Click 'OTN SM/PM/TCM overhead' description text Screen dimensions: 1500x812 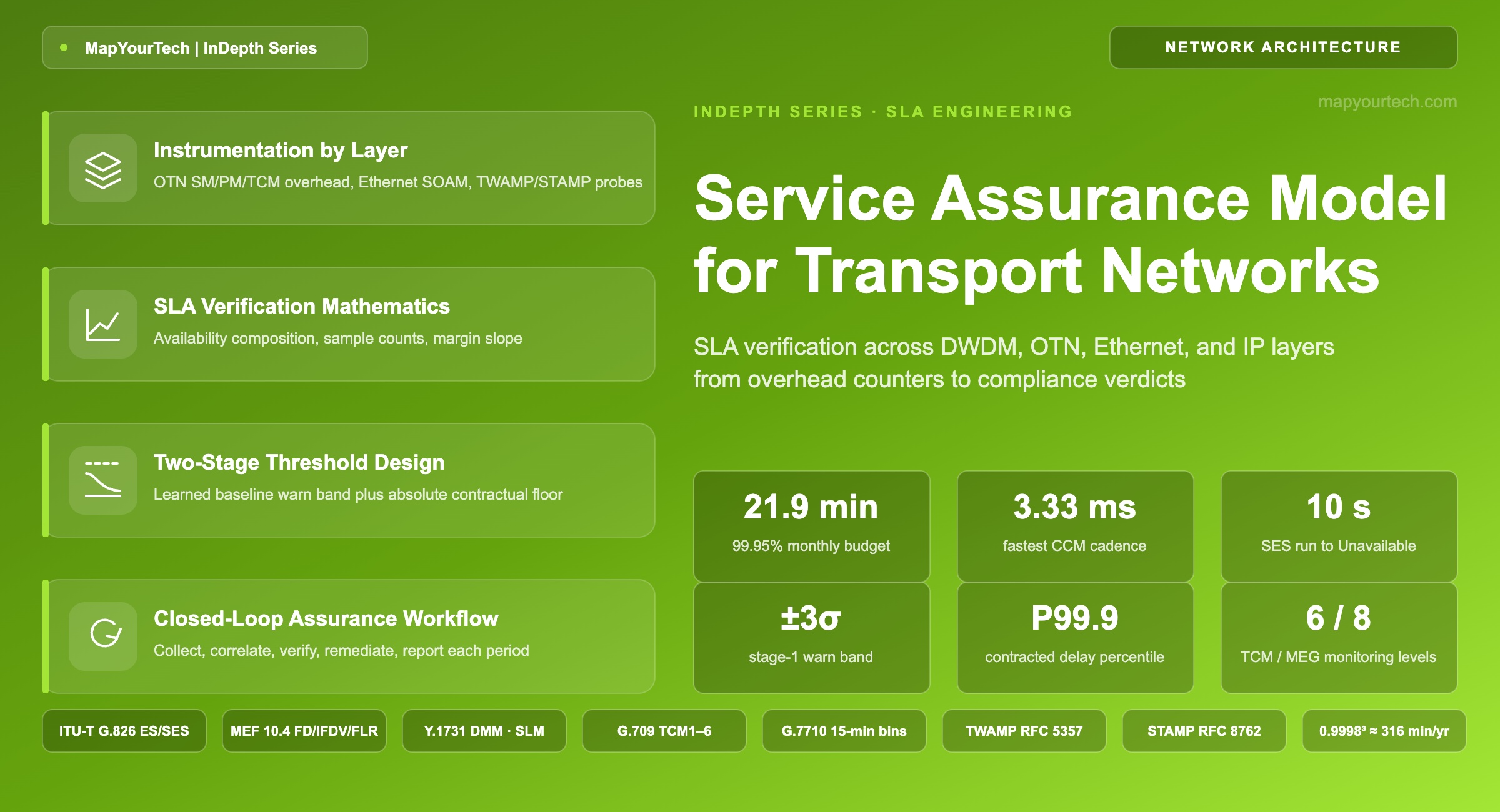coord(398,182)
